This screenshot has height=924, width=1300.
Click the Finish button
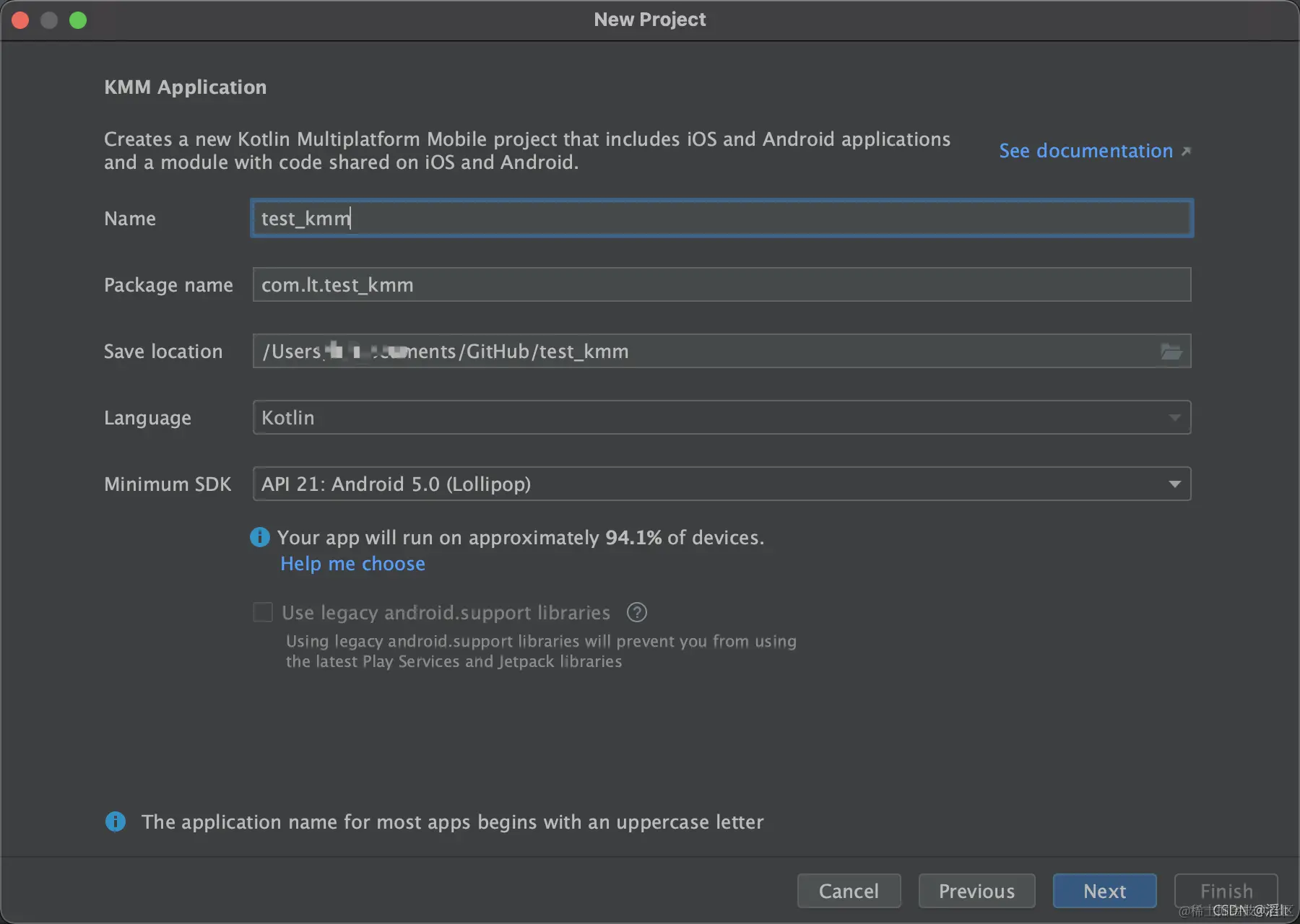[x=1226, y=891]
